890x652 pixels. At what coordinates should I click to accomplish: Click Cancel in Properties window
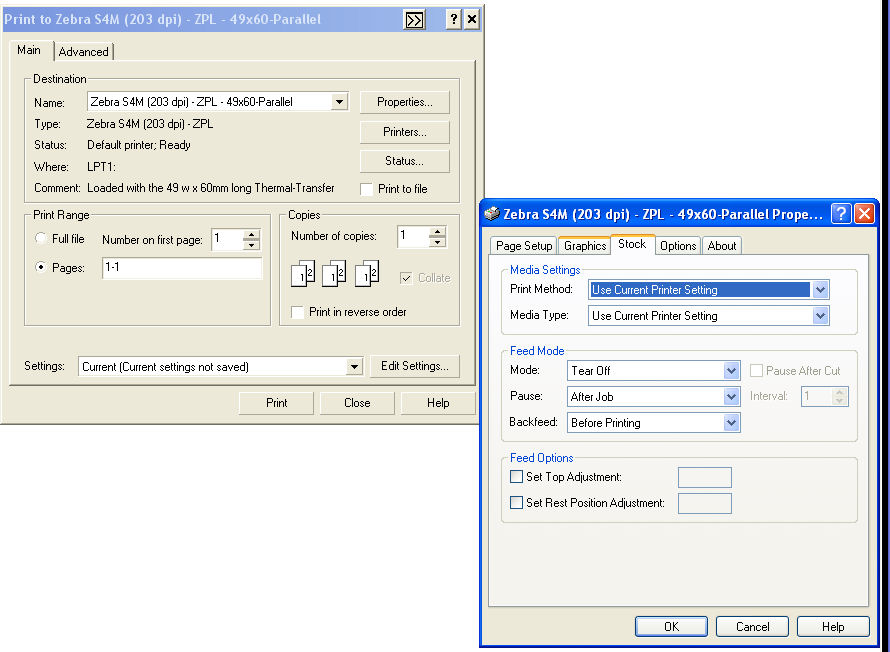tap(753, 626)
